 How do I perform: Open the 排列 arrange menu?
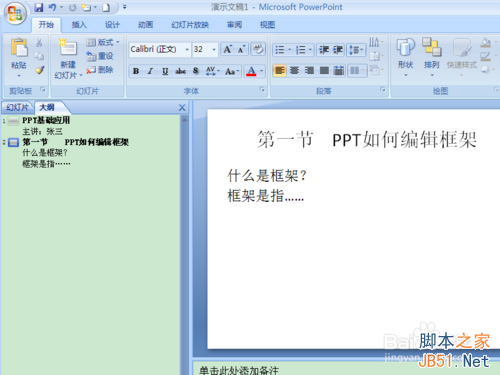pos(432,57)
